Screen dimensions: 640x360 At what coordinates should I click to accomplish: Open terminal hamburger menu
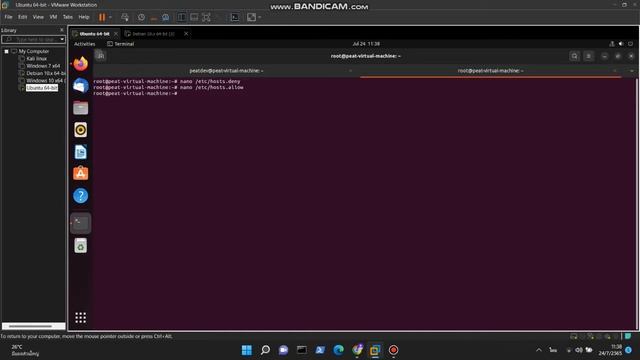coord(588,56)
